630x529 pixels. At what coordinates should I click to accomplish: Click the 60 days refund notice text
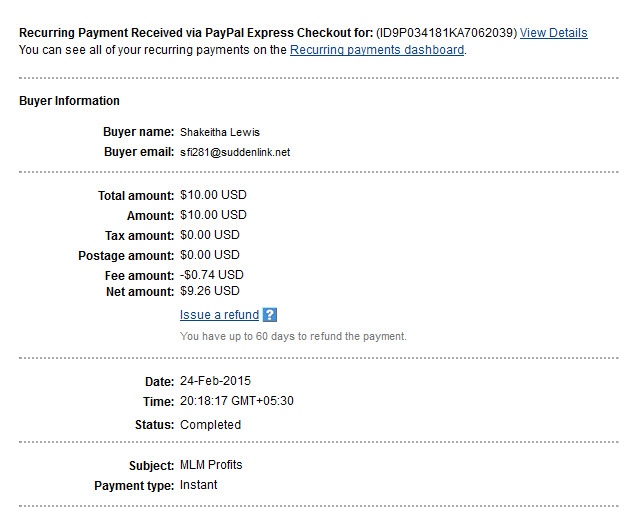pos(293,336)
